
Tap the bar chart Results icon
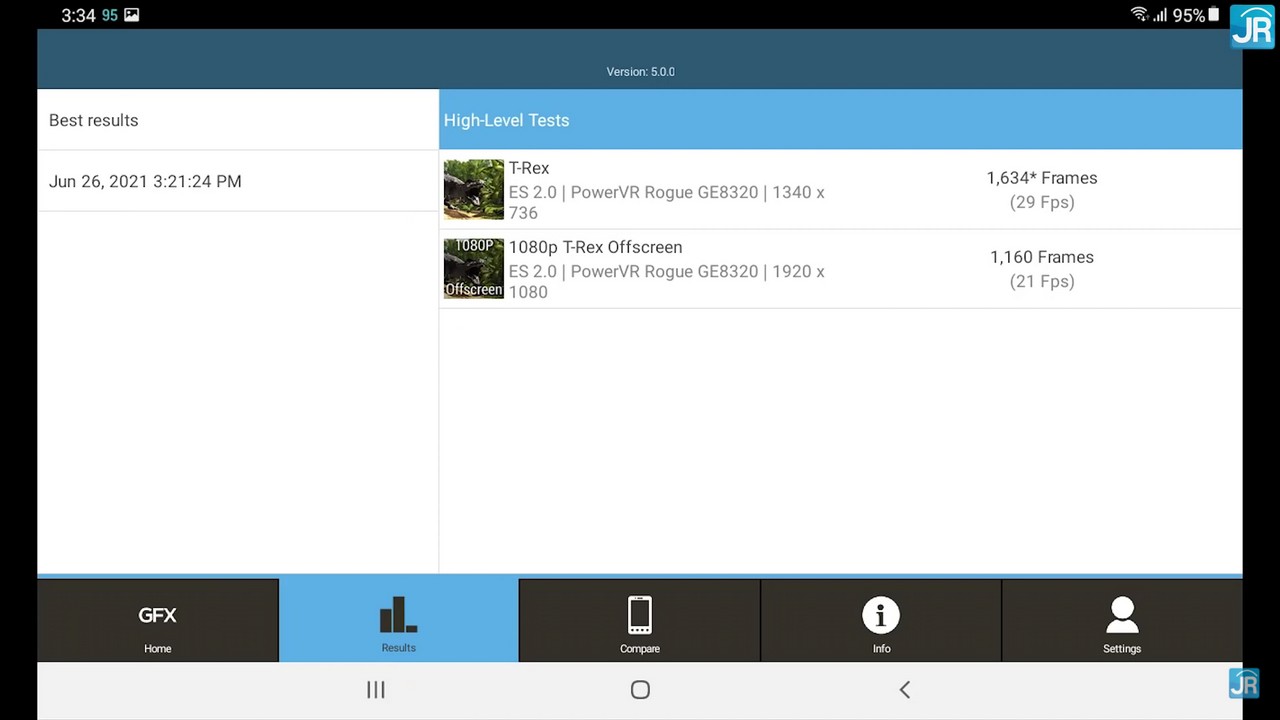398,614
